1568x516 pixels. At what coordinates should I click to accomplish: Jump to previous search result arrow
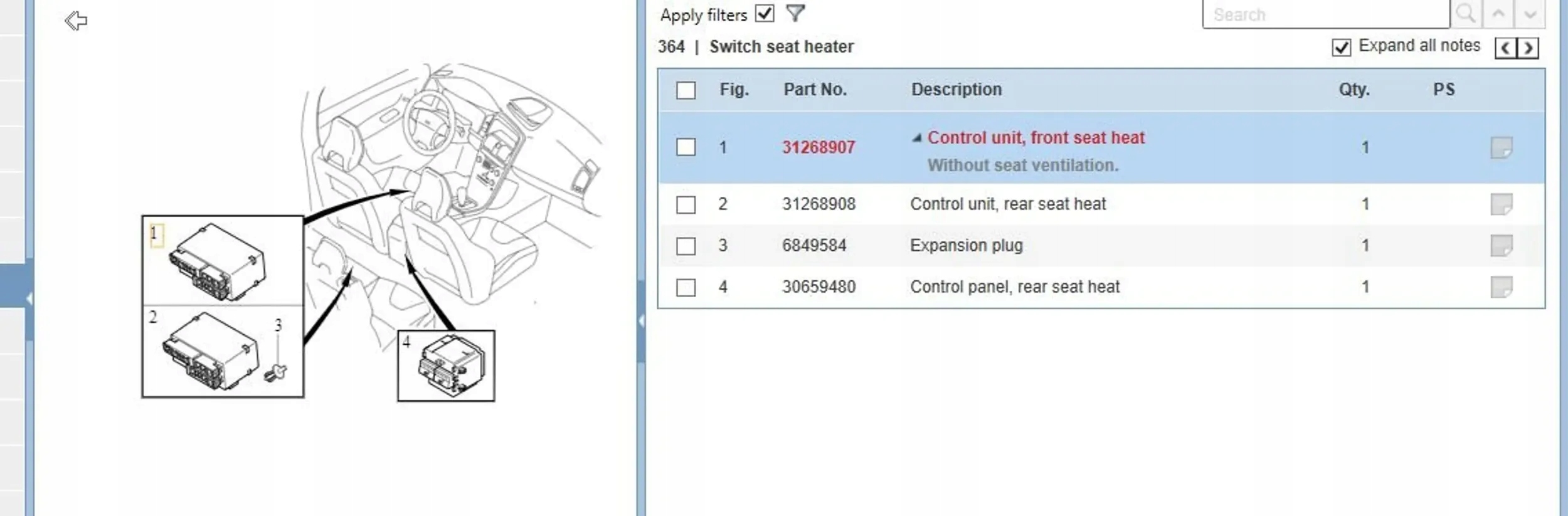(1498, 14)
